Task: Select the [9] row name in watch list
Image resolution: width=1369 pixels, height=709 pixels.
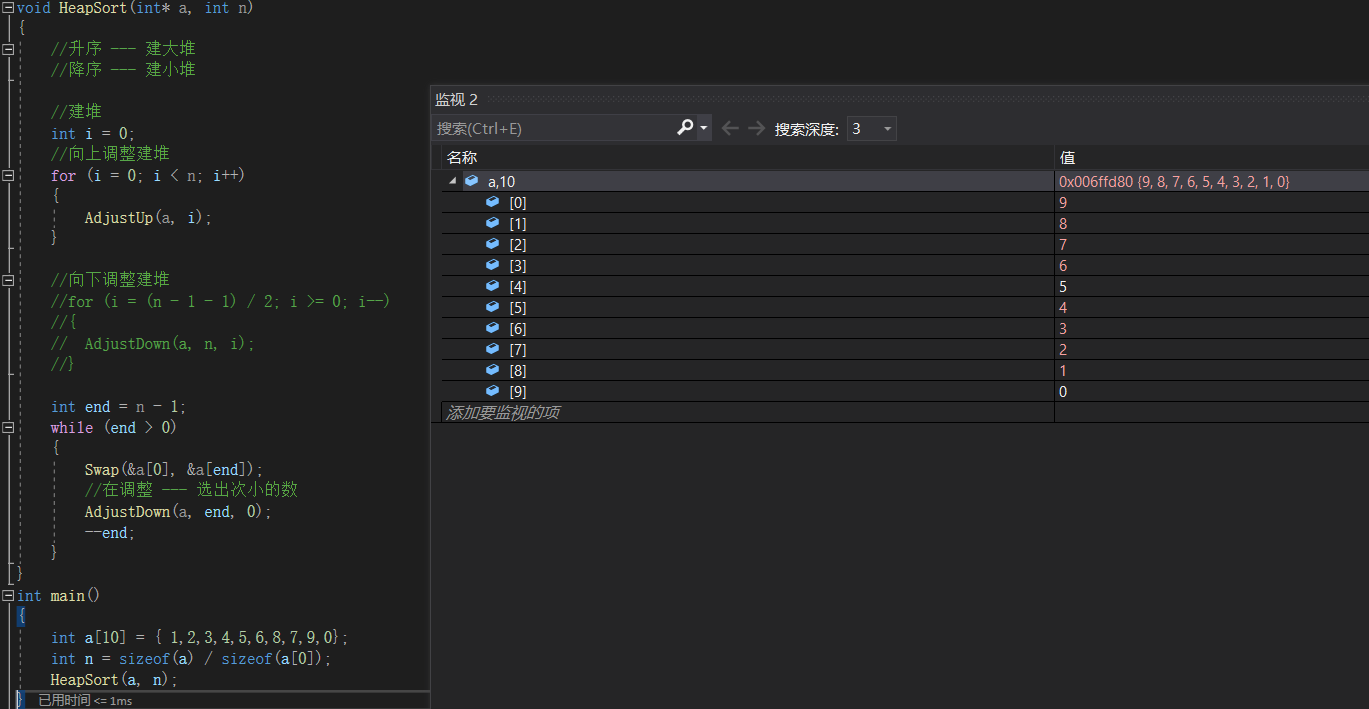Action: pos(517,392)
